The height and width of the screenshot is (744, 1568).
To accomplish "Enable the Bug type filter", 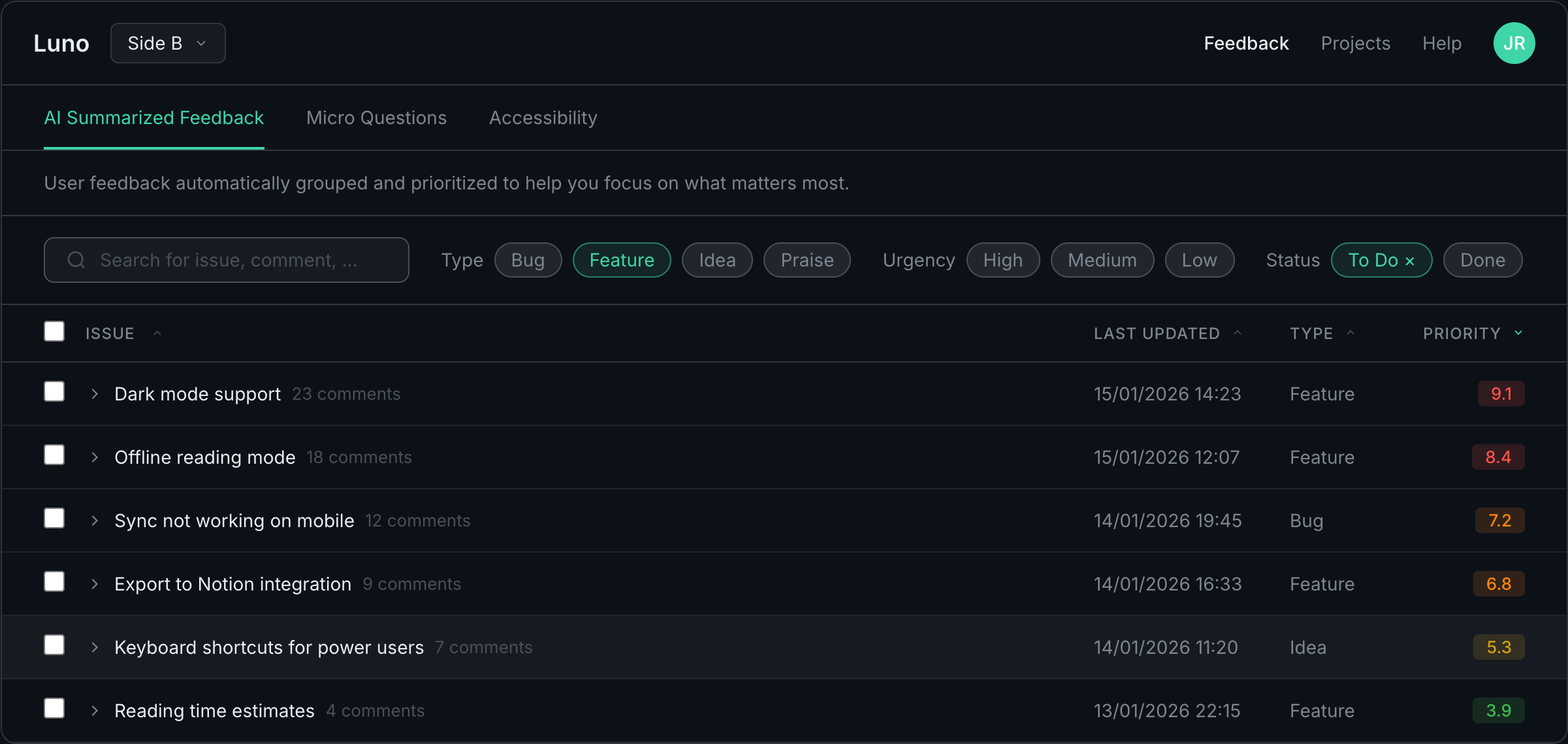I will (x=528, y=259).
